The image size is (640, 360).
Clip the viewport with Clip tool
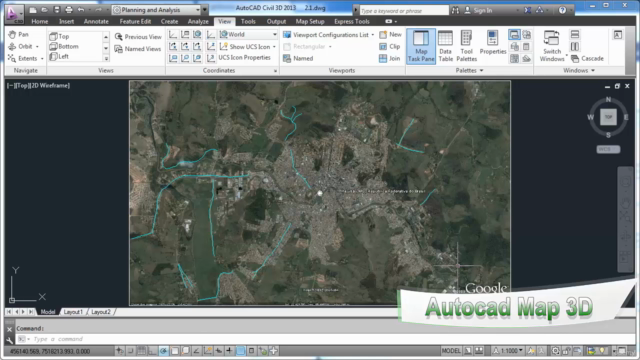(389, 47)
